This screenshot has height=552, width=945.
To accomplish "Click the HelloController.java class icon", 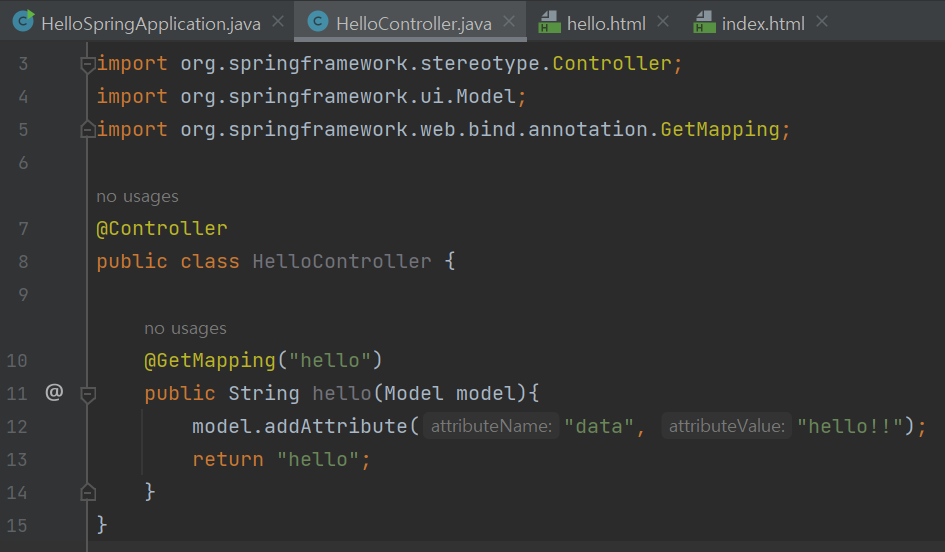I will [x=318, y=22].
